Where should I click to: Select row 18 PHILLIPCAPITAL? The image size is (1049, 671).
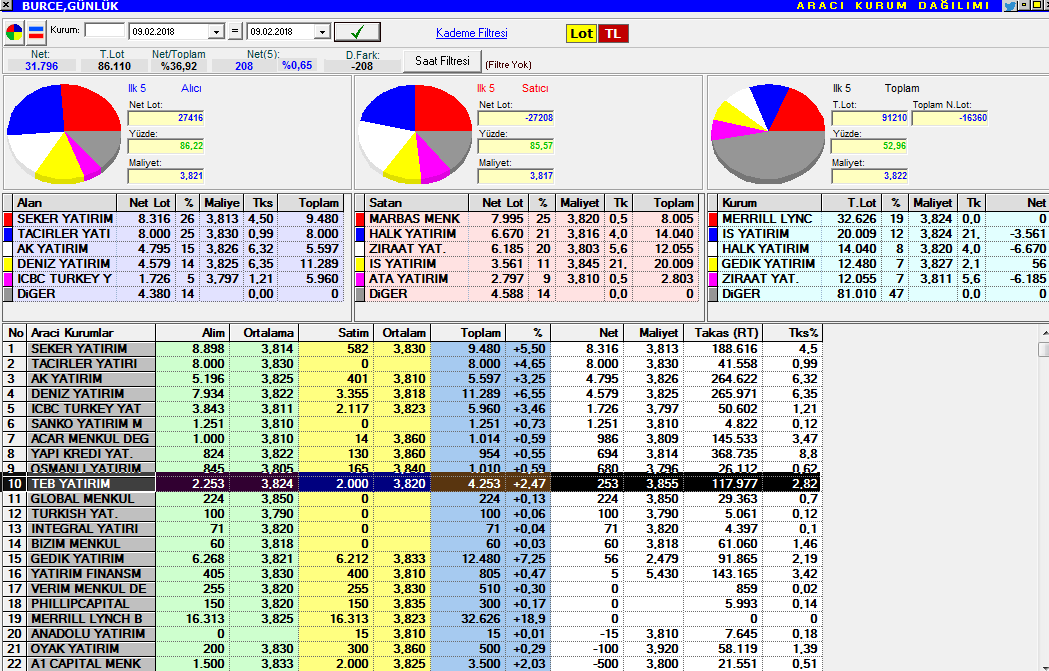(x=412, y=603)
